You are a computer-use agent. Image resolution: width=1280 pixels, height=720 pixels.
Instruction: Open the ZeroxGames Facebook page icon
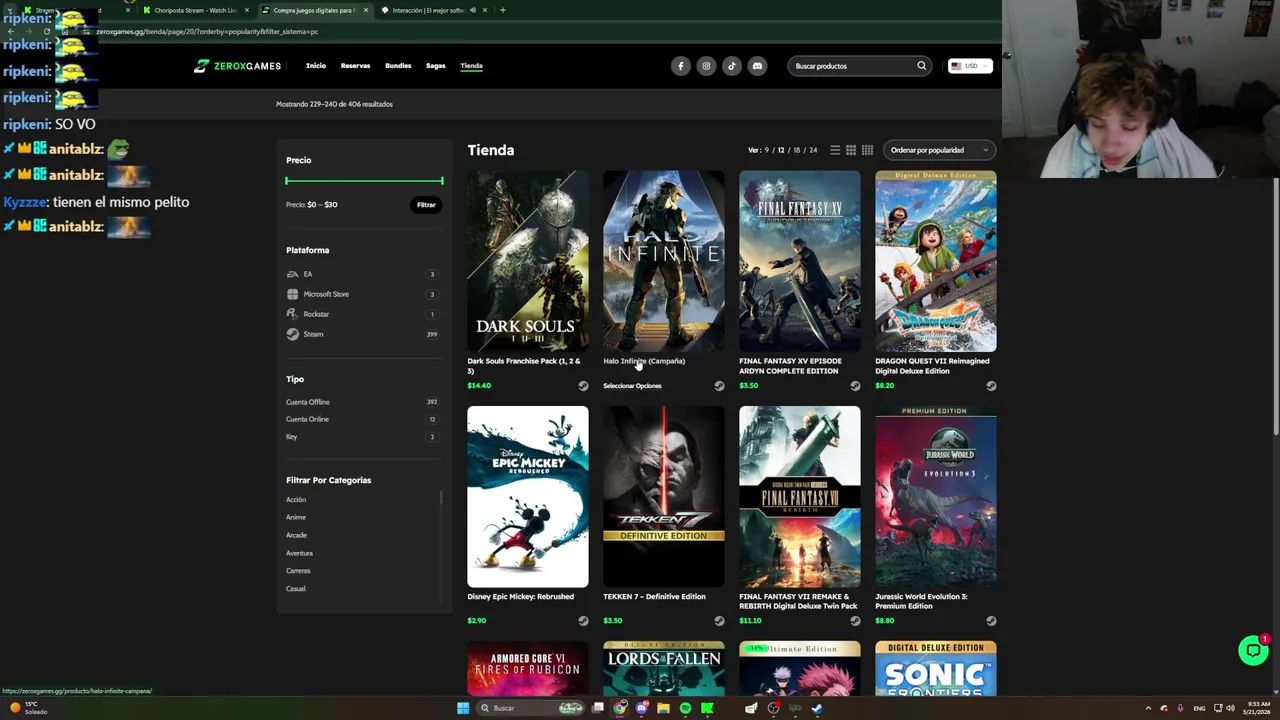[x=681, y=66]
